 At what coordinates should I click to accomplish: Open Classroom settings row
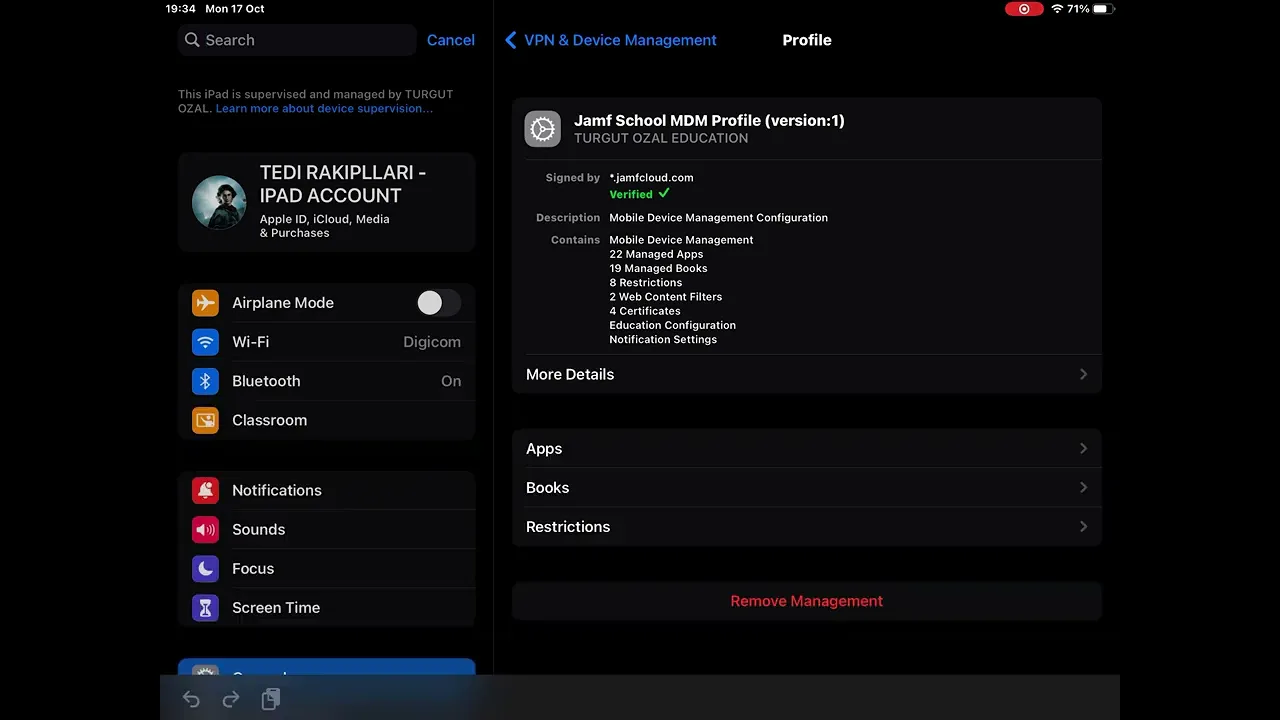[327, 420]
